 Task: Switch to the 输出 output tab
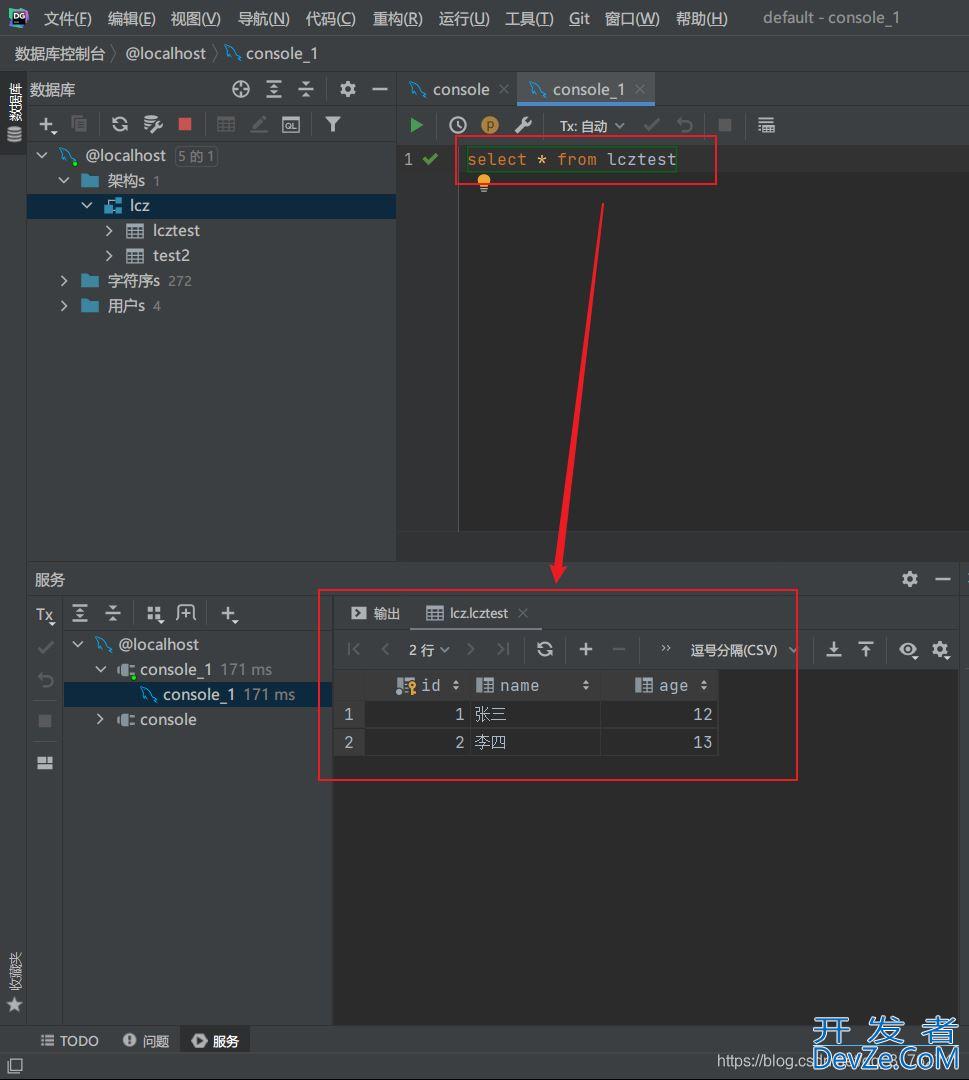(375, 613)
